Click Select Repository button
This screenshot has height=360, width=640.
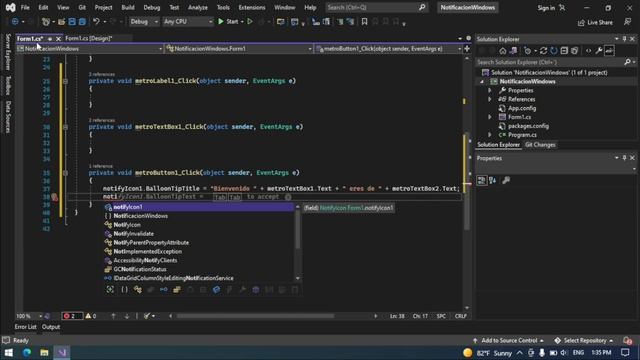coord(584,340)
